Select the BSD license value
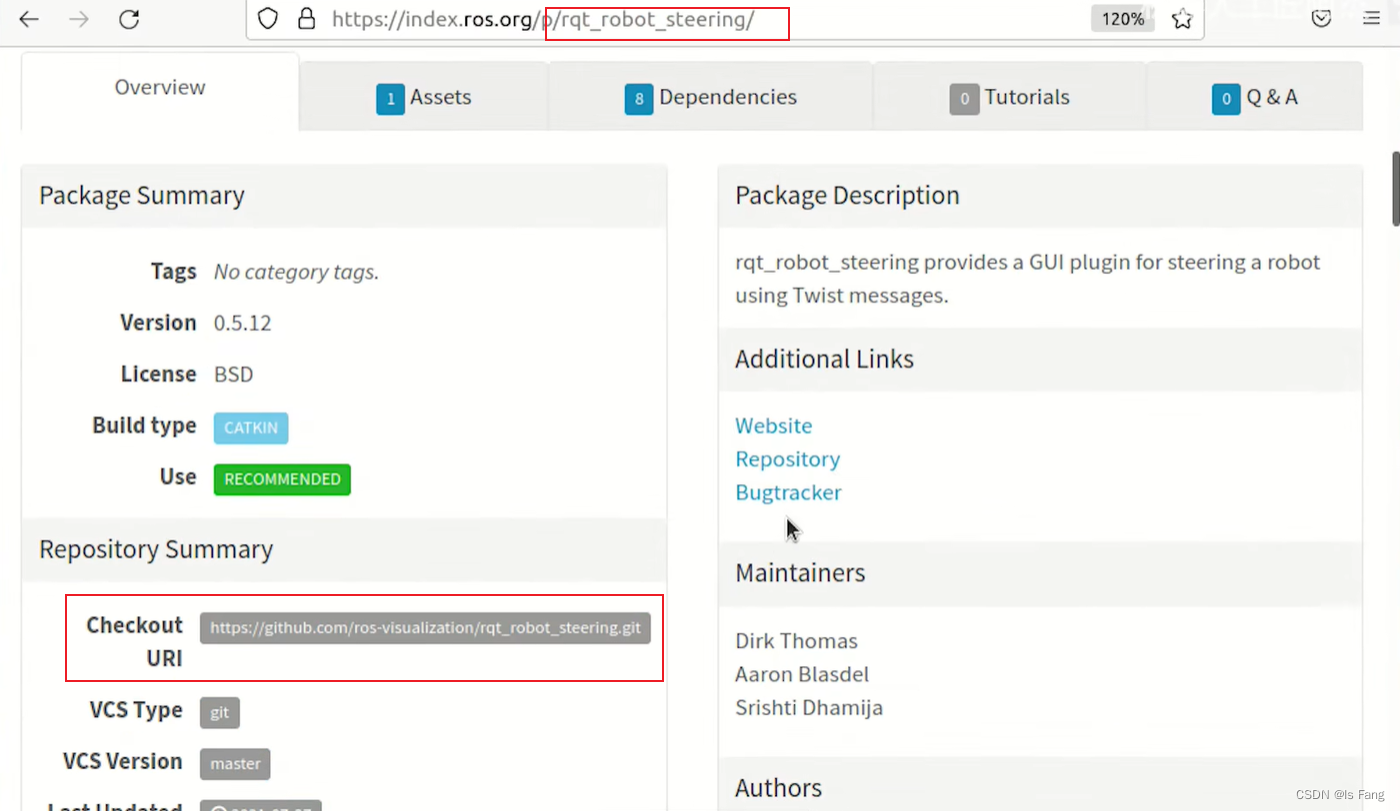 pos(234,374)
